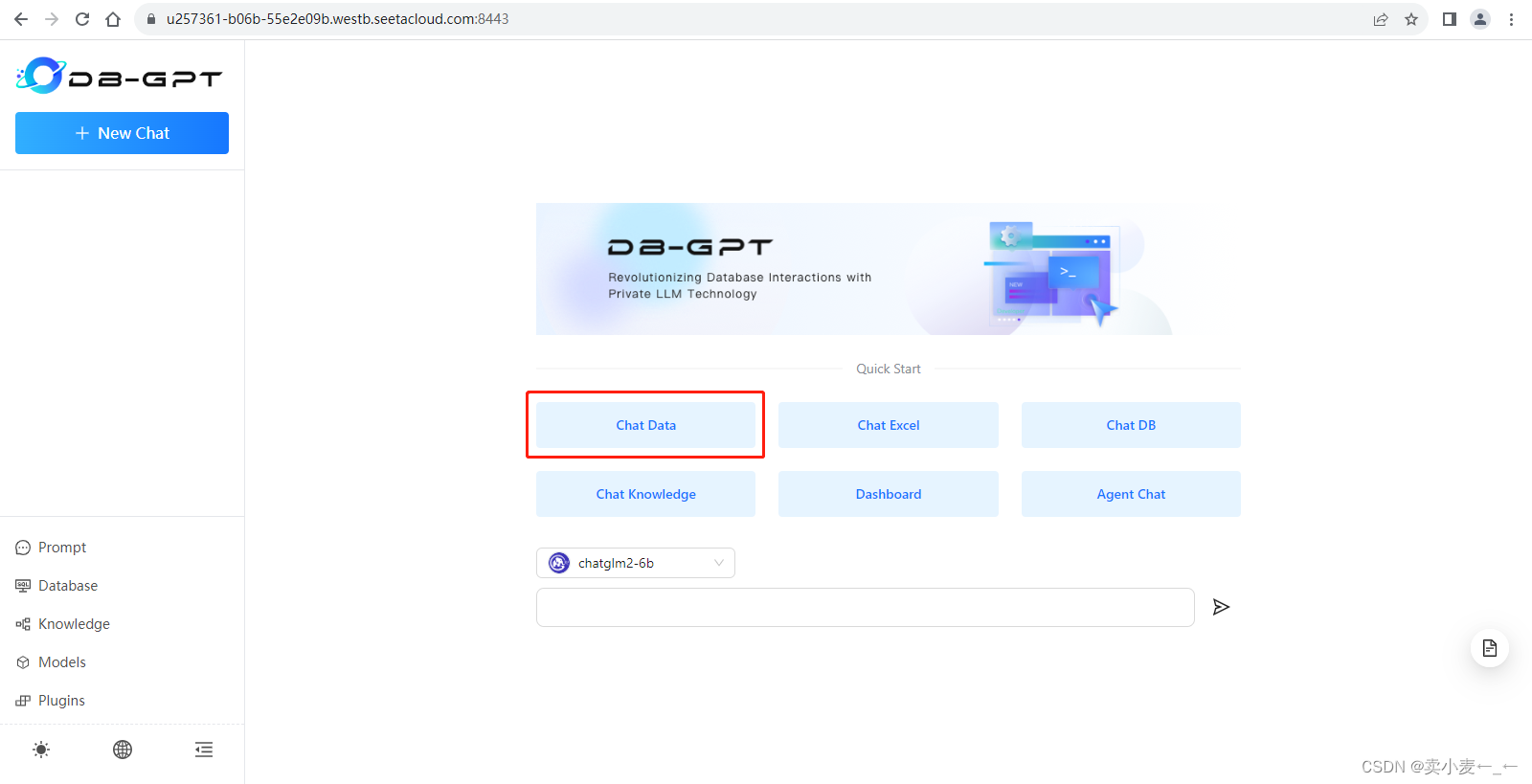Click the dropdown chevron of model selector
Viewport: 1532px width, 784px height.
(x=719, y=563)
